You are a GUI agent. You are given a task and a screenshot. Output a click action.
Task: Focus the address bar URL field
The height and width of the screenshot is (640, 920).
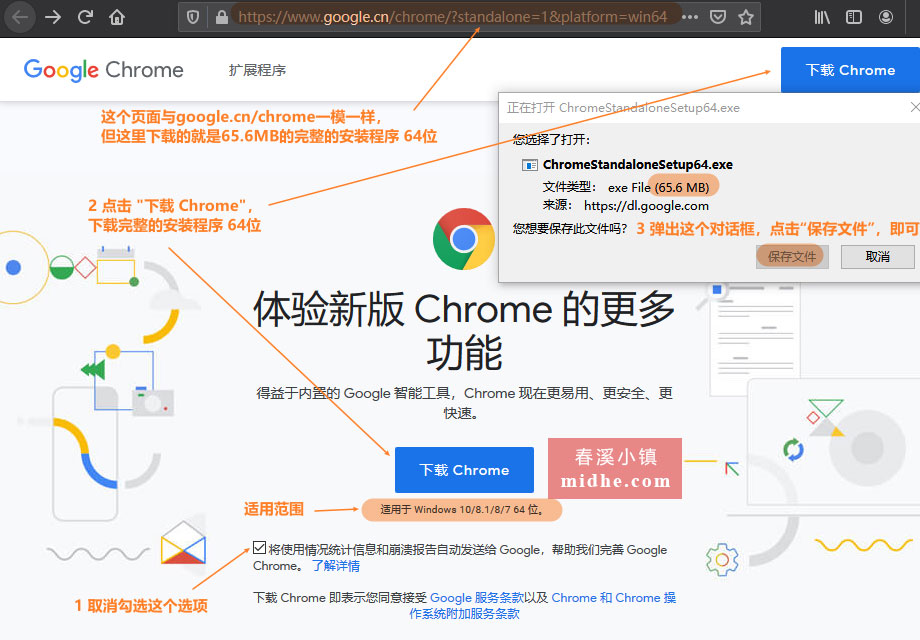[452, 17]
